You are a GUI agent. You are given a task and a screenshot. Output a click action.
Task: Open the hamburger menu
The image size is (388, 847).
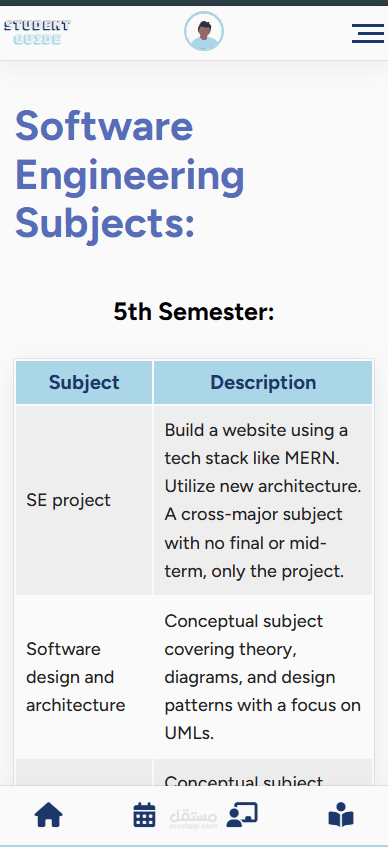point(367,33)
